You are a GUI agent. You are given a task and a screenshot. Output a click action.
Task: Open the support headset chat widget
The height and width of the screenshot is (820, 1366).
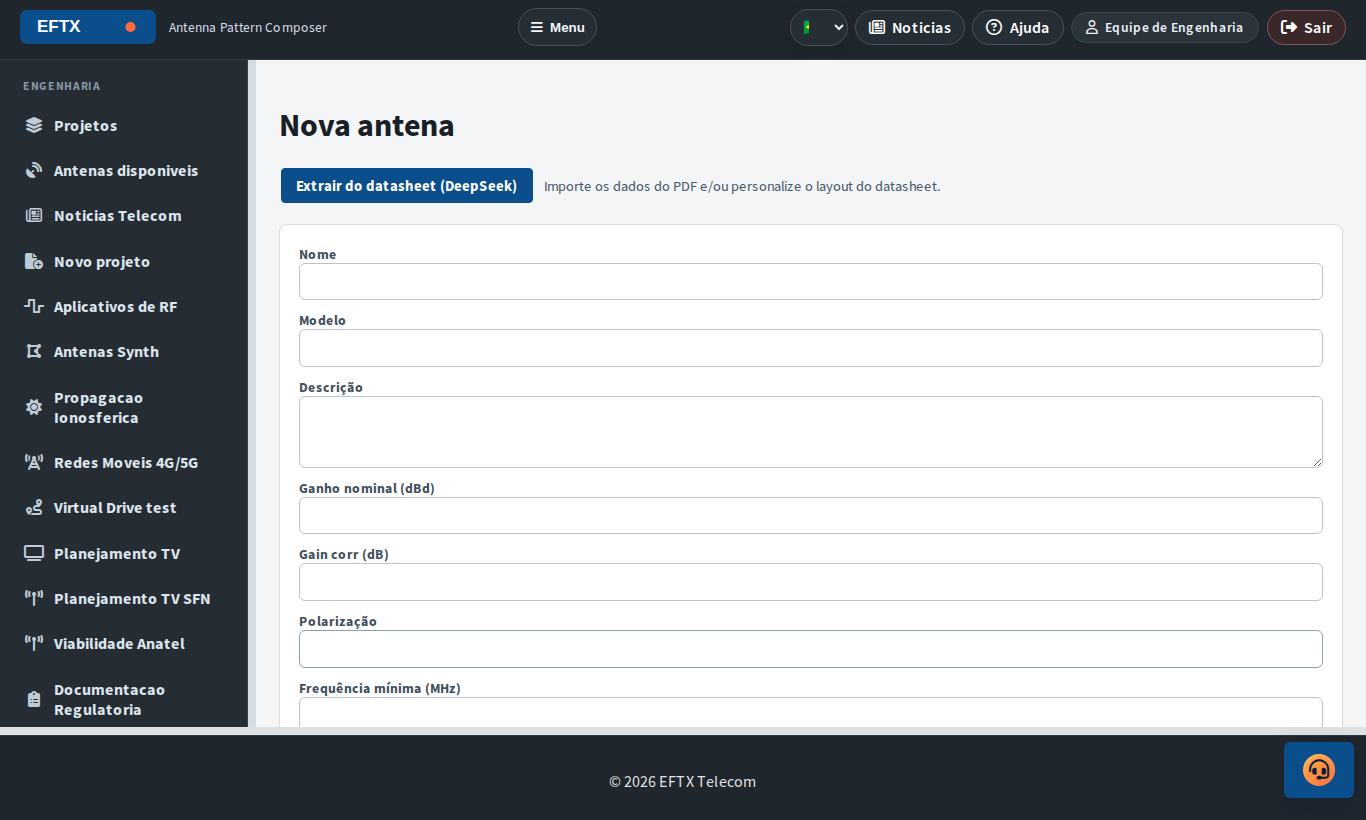tap(1319, 770)
